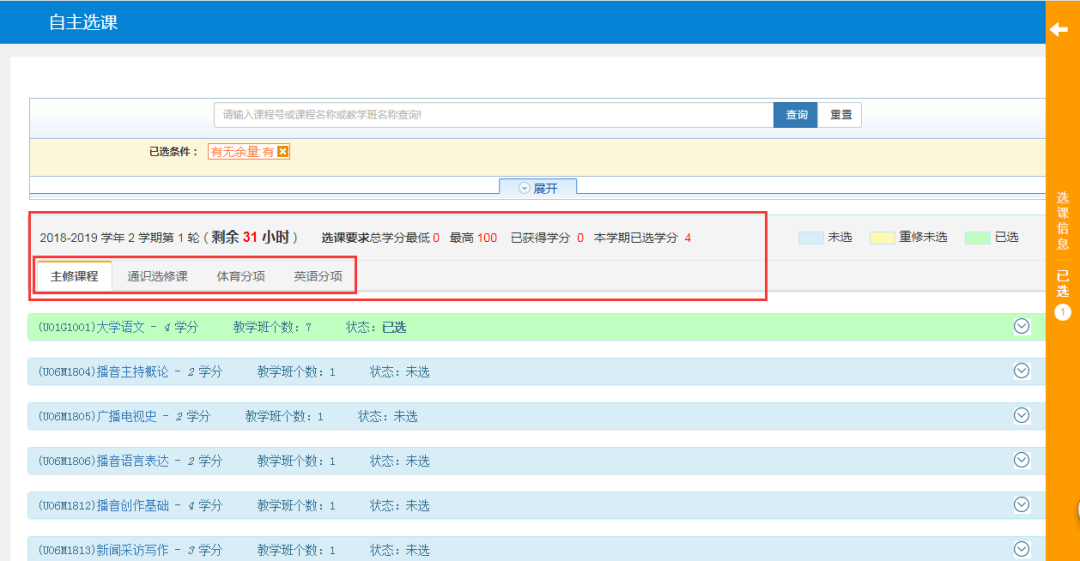This screenshot has width=1080, height=561.
Task: Switch to the 主修课程 tab
Action: pos(74,276)
